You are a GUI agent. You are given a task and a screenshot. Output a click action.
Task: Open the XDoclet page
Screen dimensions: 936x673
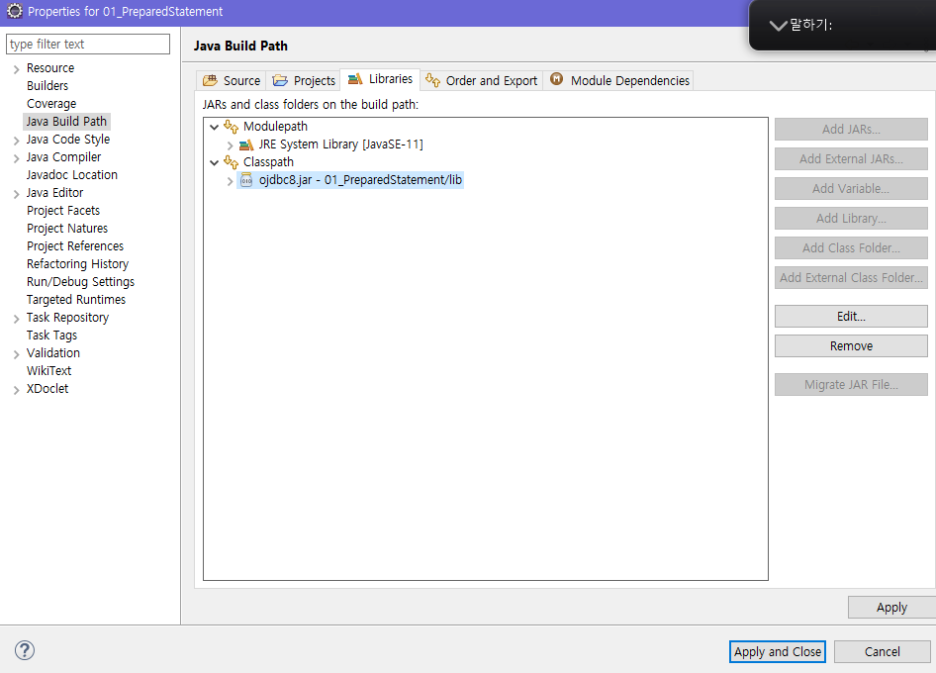coord(47,389)
